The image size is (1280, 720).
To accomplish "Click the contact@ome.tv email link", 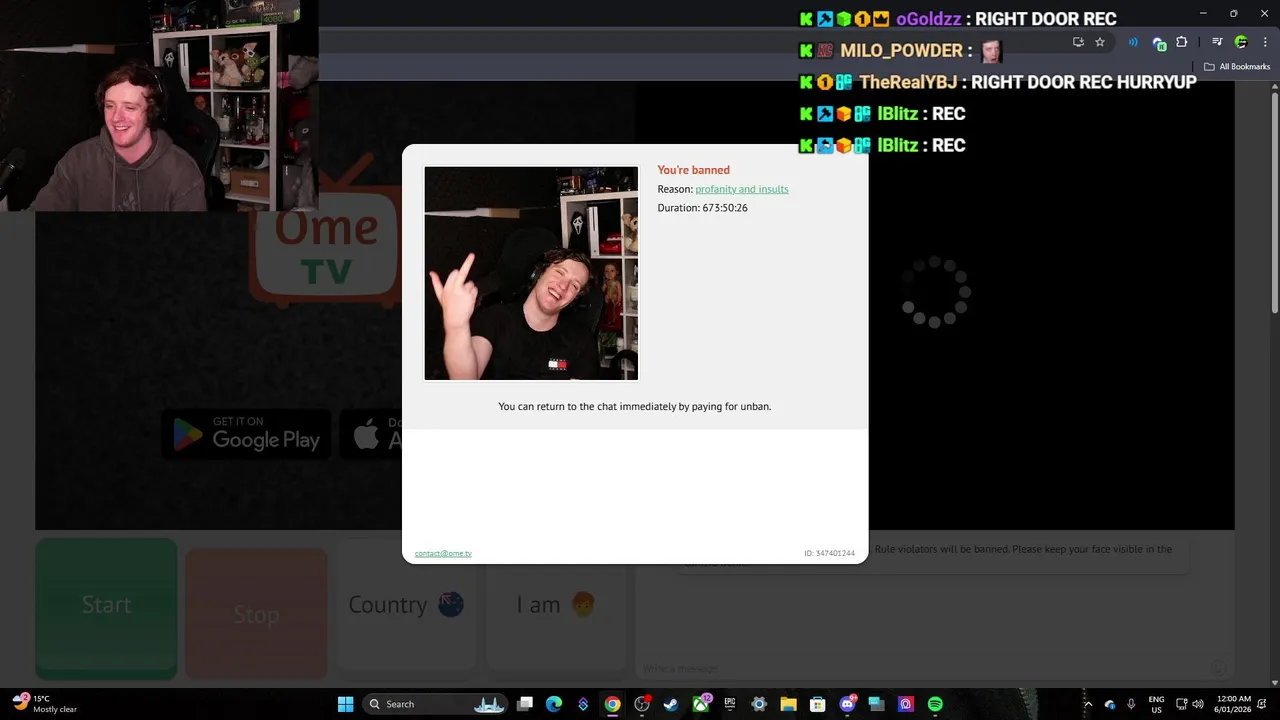I will (x=443, y=553).
